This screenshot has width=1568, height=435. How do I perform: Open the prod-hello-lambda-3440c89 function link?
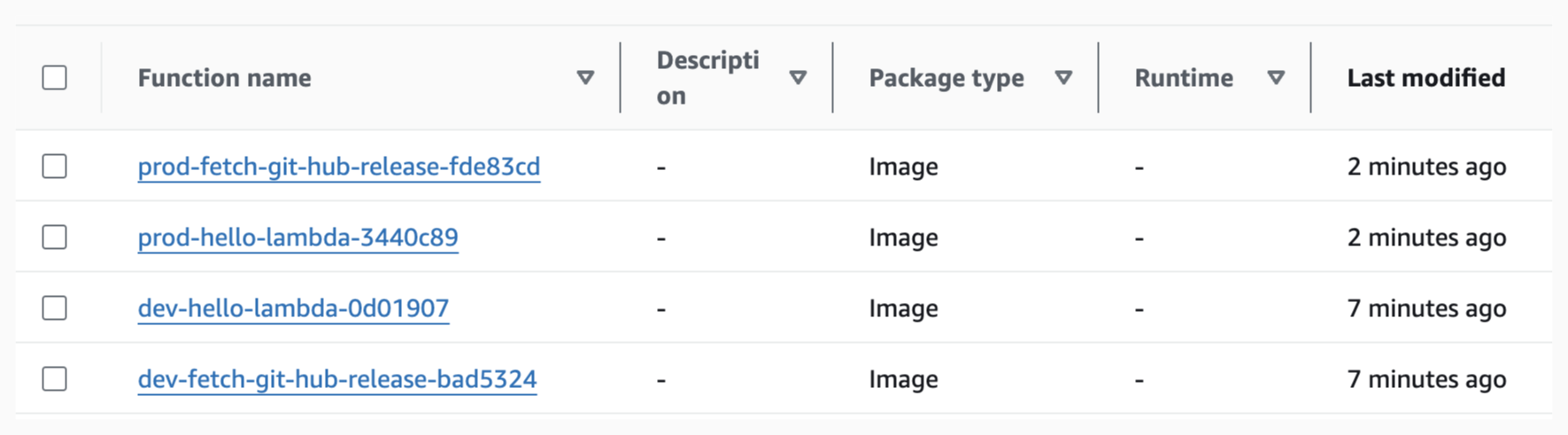coord(297,237)
